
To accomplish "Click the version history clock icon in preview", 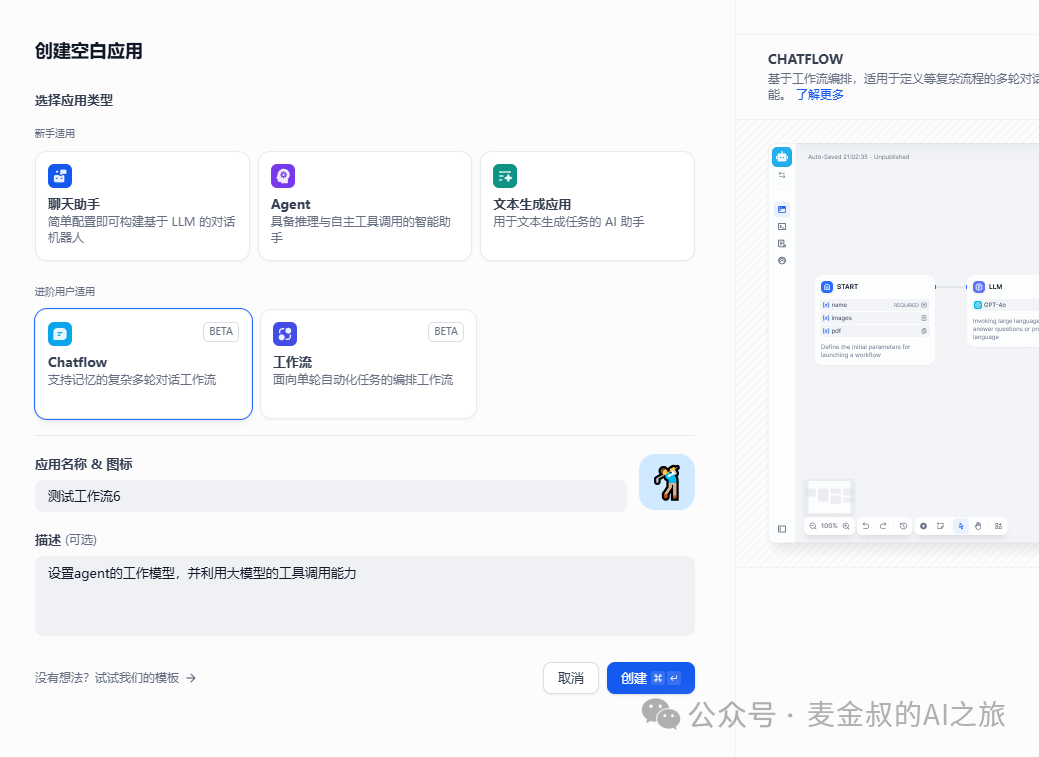I will pos(903,526).
